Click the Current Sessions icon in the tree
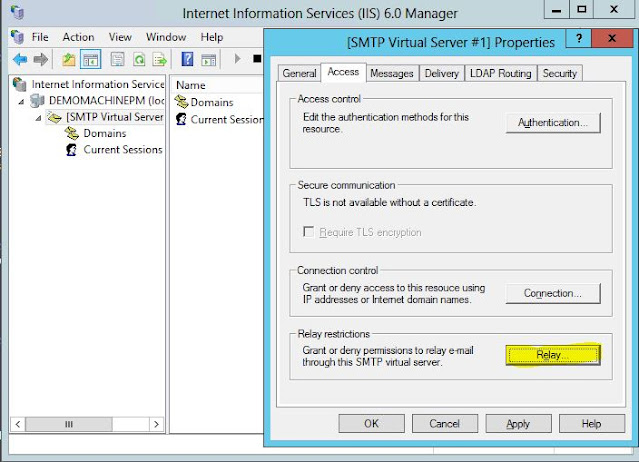 (71, 150)
